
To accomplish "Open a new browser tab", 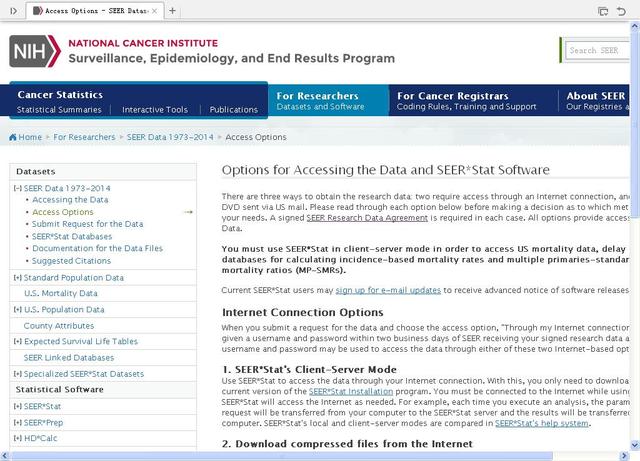I will click(x=172, y=11).
